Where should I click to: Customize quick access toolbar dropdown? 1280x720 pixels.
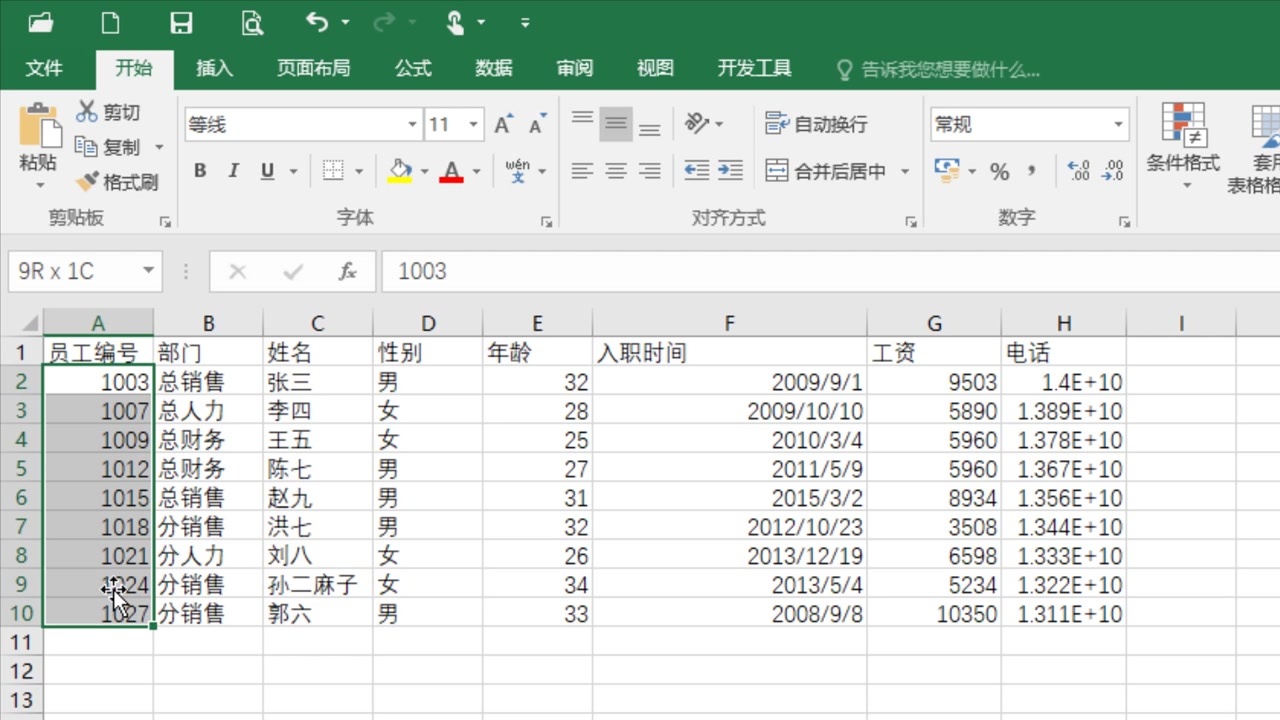tap(525, 22)
